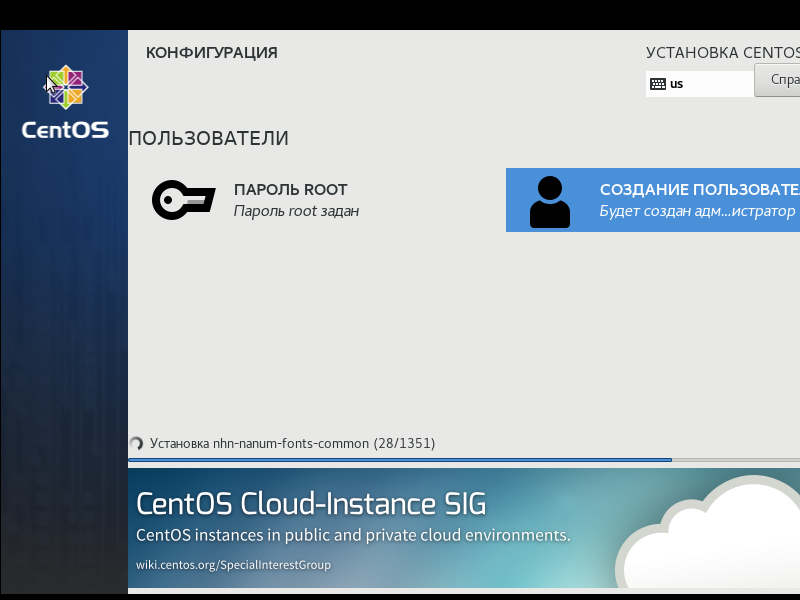Click Пароль root задан status text
The image size is (800, 600).
tap(296, 211)
